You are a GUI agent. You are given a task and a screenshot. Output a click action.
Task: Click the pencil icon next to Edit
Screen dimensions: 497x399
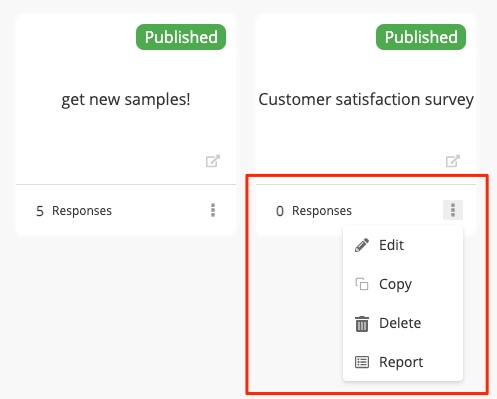[x=362, y=245]
